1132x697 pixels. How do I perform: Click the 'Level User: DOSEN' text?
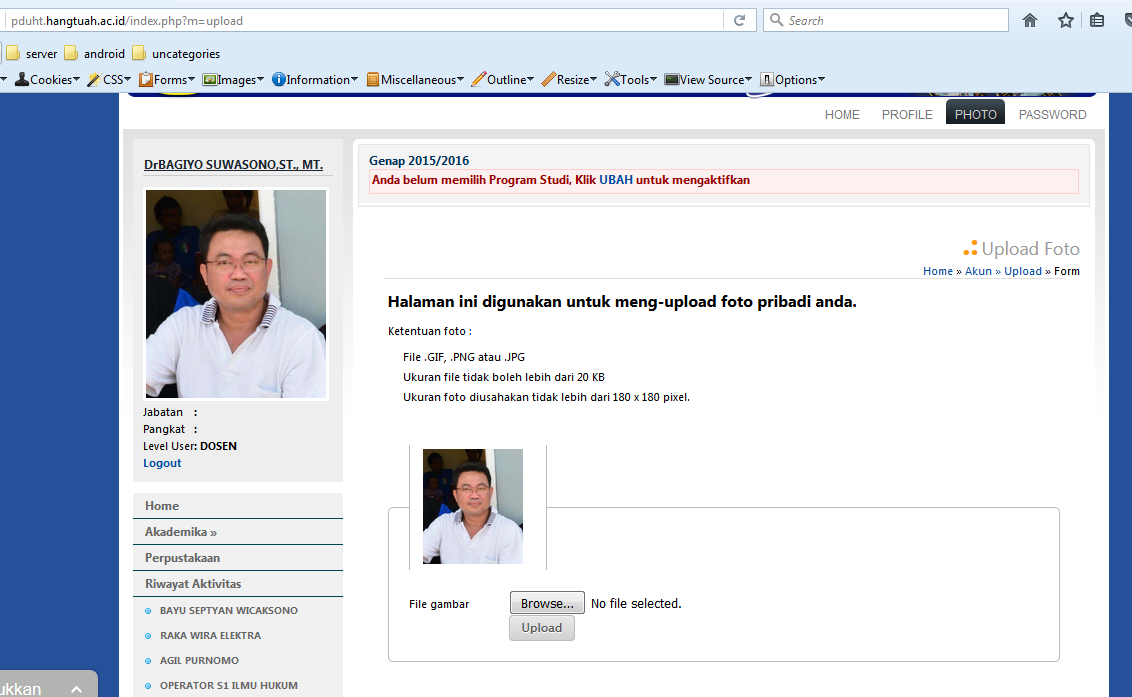[x=190, y=446]
